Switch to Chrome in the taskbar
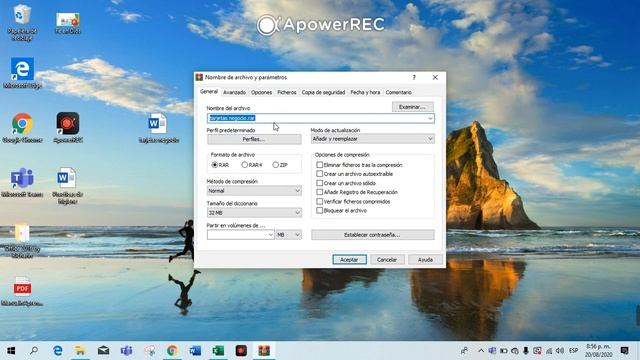 [172, 351]
